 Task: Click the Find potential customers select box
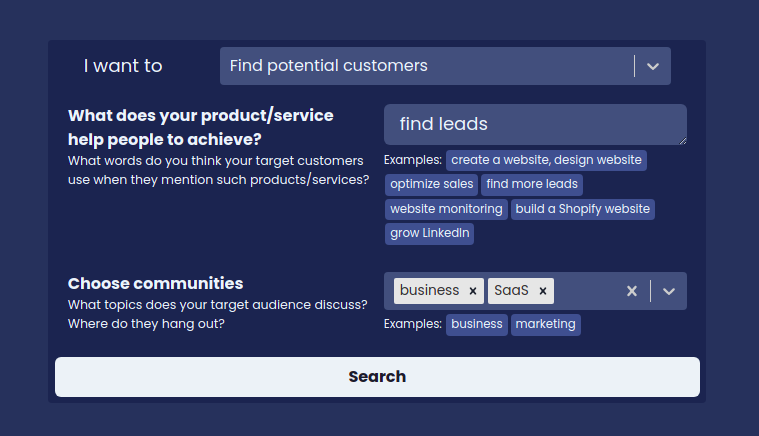click(445, 66)
